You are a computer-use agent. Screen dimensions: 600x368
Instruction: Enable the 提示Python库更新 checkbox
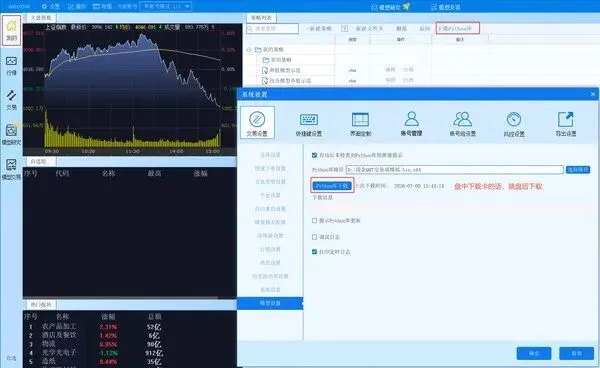click(x=315, y=221)
